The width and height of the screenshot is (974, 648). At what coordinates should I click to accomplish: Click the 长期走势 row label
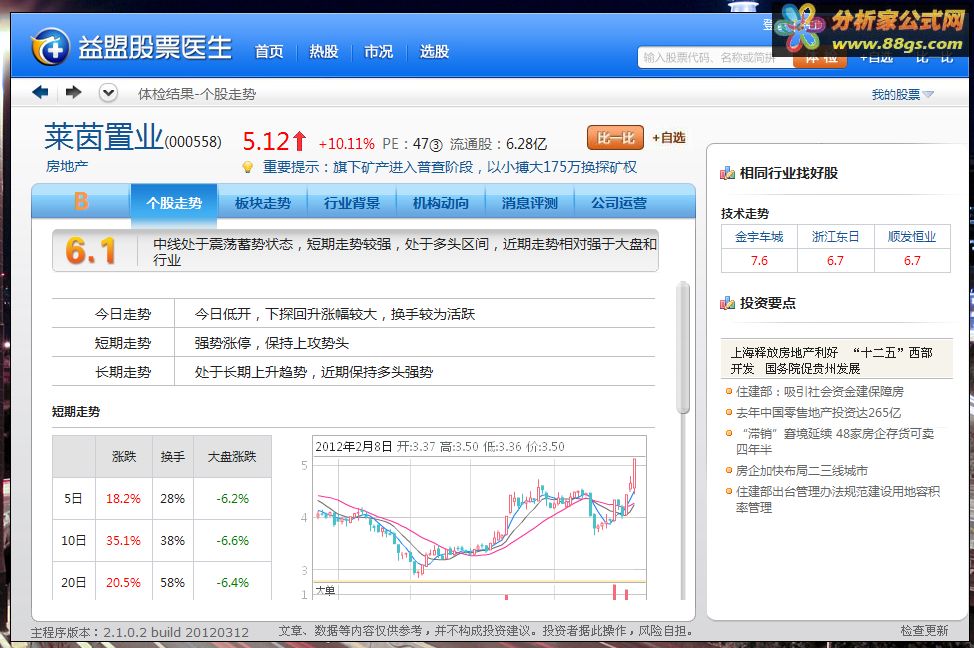coord(122,372)
